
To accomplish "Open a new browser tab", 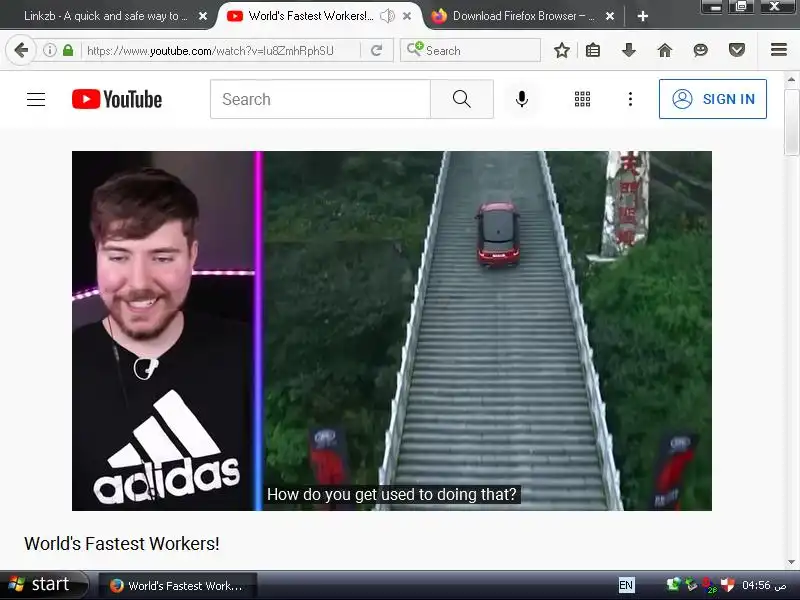I will (643, 16).
